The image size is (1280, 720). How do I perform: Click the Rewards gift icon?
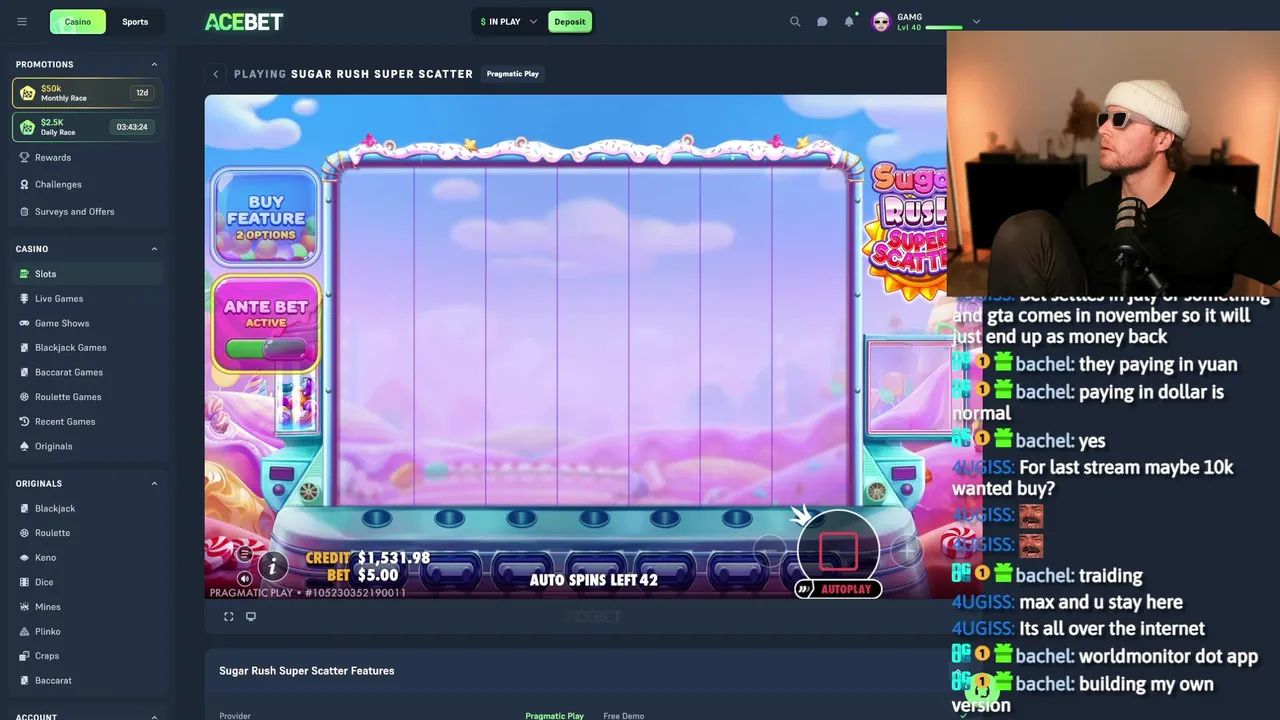pos(25,157)
